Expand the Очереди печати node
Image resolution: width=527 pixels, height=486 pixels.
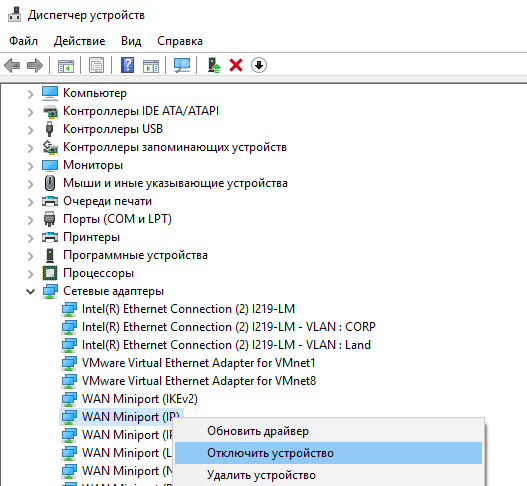pyautogui.click(x=30, y=202)
